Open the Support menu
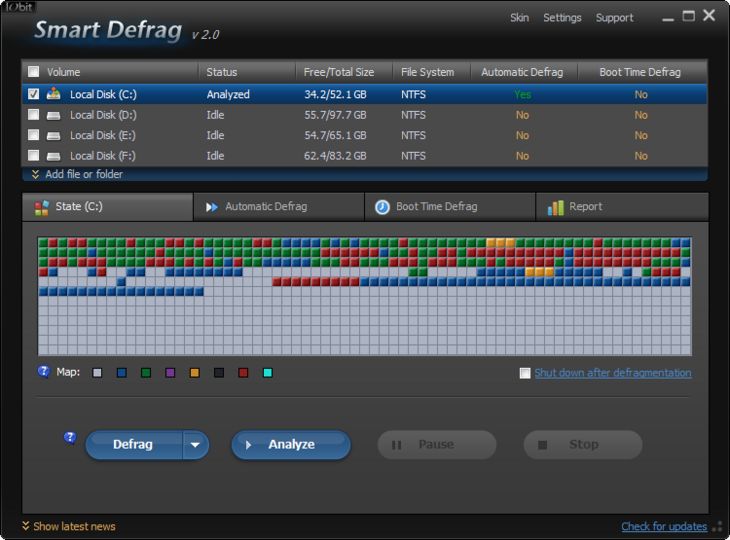This screenshot has height=540, width=730. point(615,18)
